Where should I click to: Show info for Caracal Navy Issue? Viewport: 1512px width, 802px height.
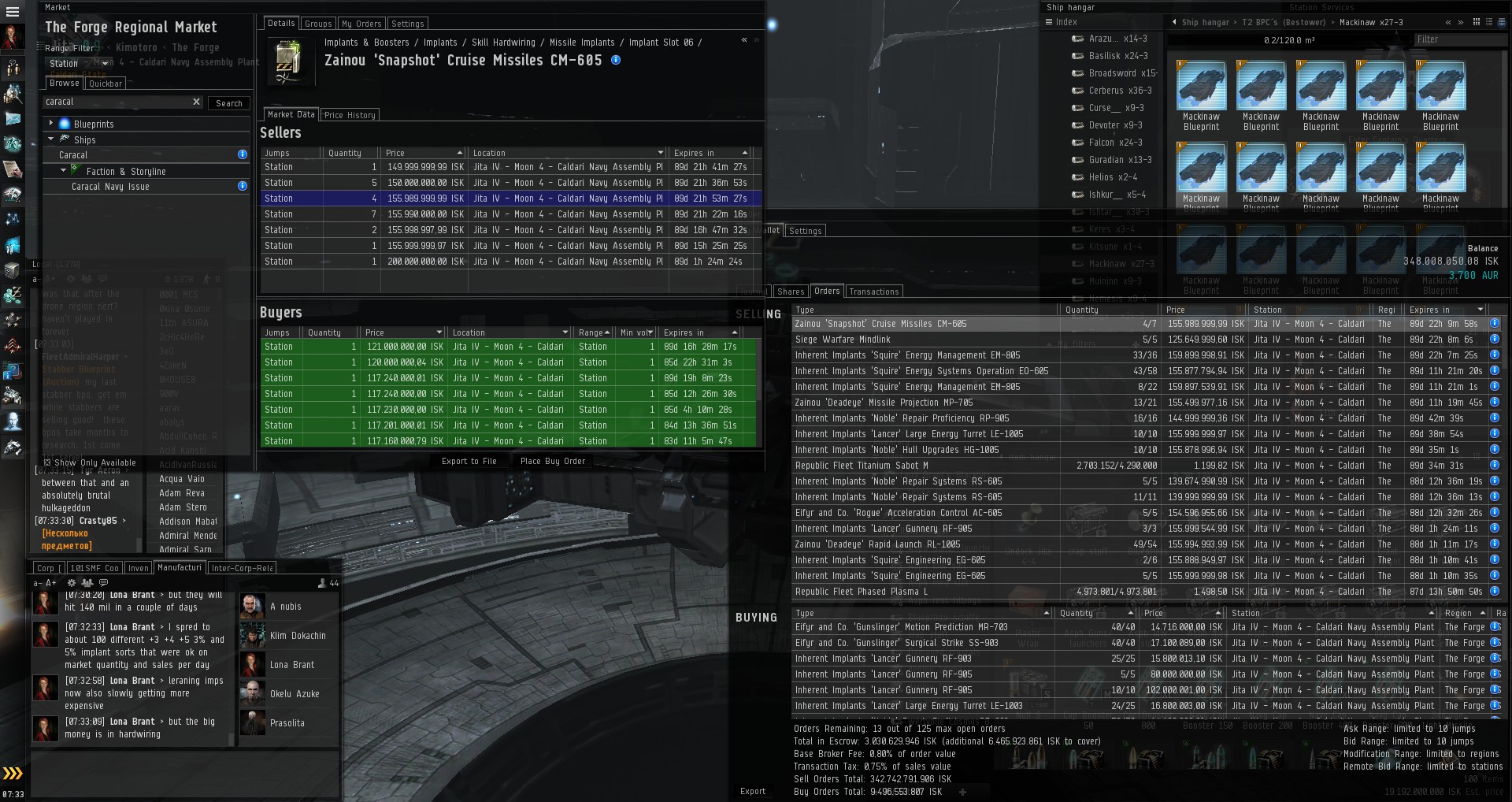click(x=243, y=187)
